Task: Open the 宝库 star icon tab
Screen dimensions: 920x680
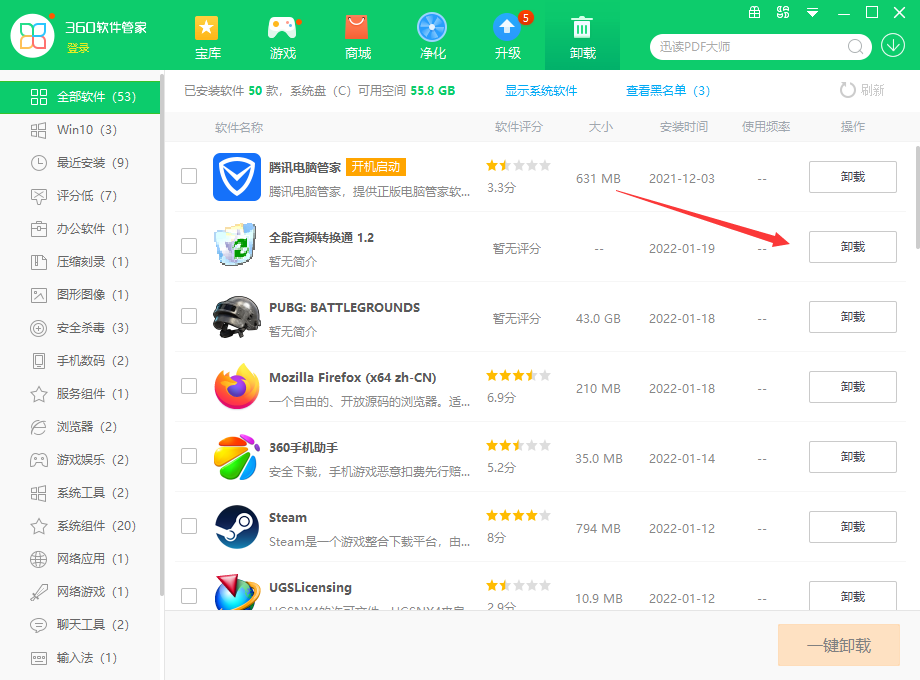Action: tap(207, 38)
